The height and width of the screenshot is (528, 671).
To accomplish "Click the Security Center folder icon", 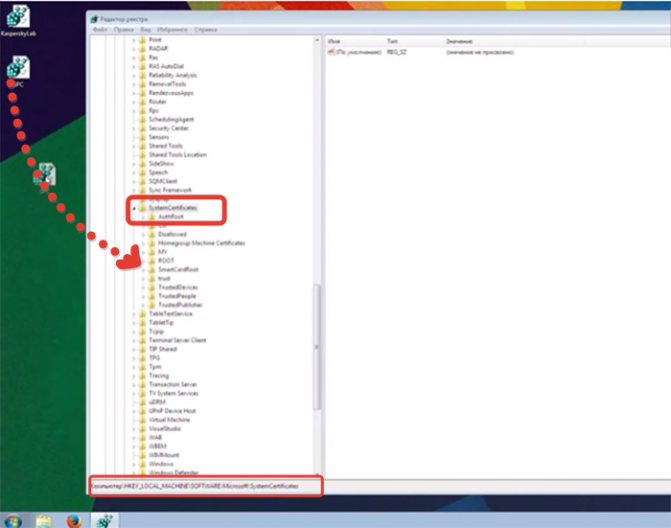I will click(x=143, y=128).
